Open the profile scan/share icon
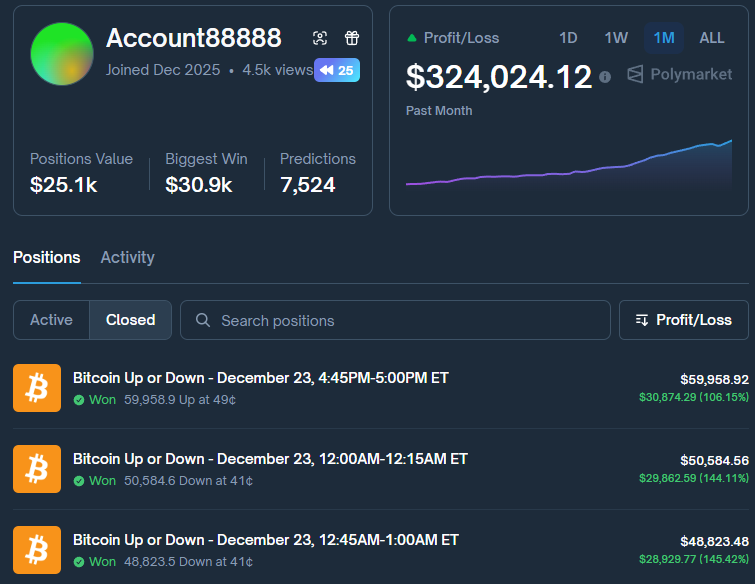755x584 pixels. [x=320, y=38]
